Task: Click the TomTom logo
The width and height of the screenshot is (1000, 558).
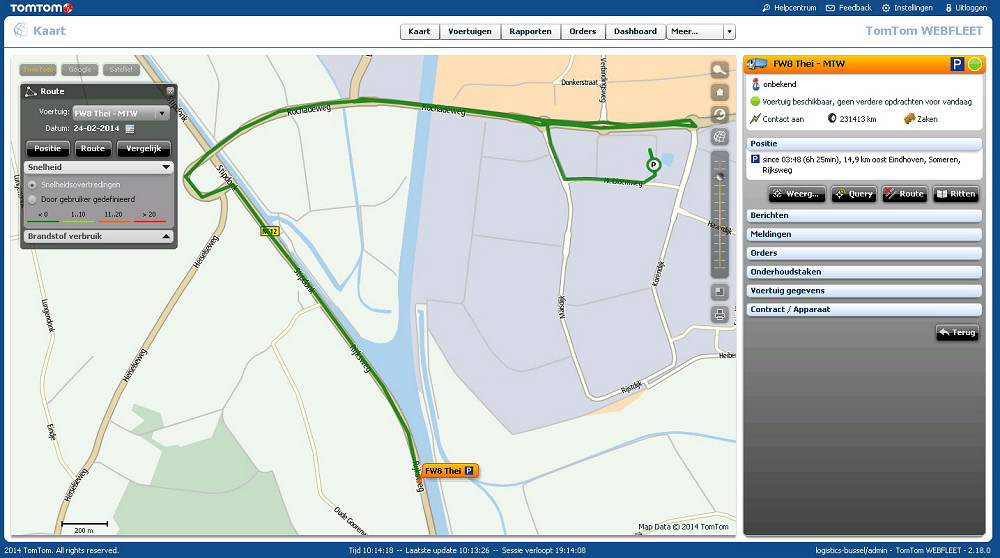Action: tap(41, 8)
